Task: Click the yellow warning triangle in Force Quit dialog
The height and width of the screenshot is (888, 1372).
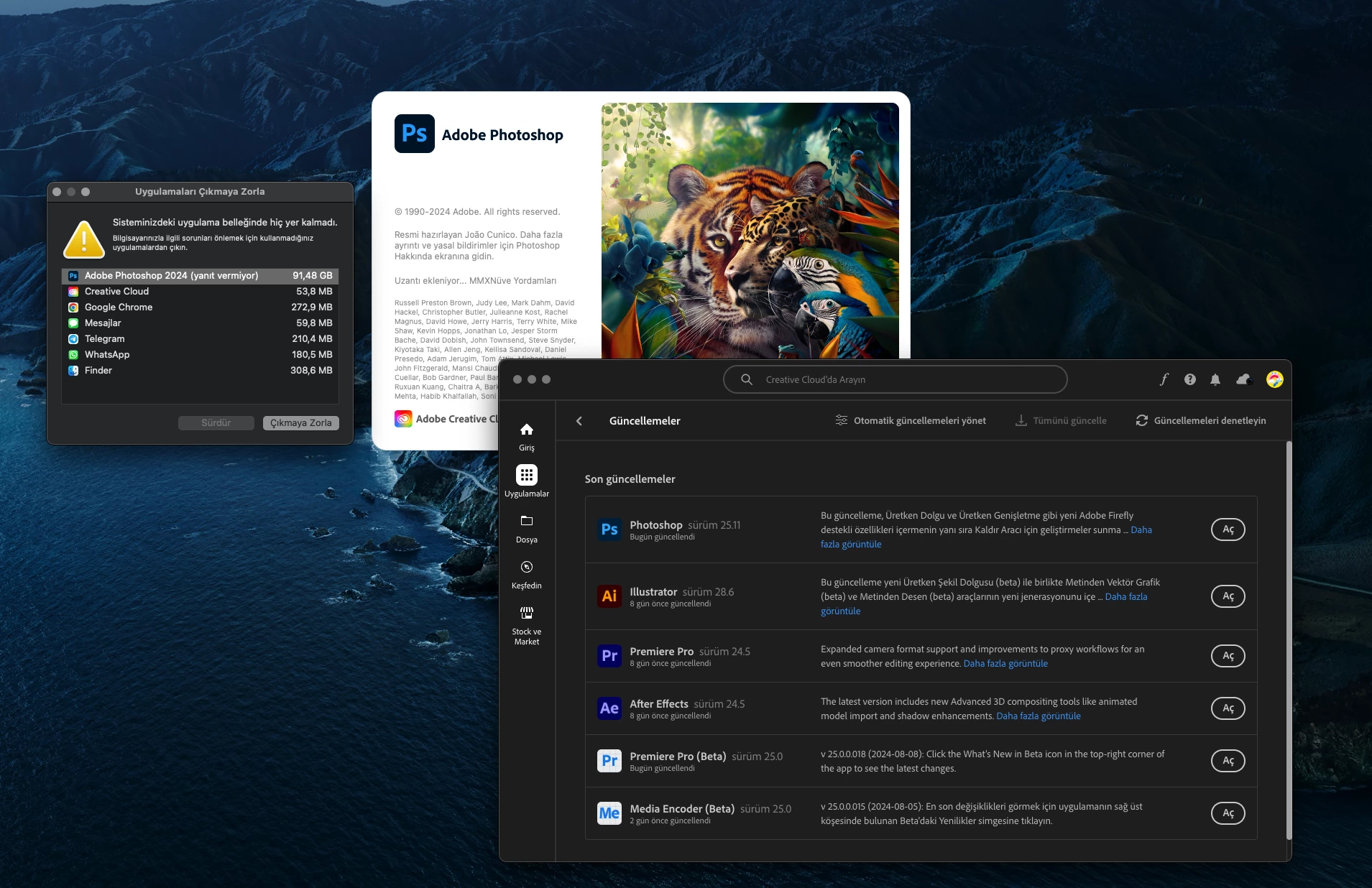Action: (x=84, y=239)
